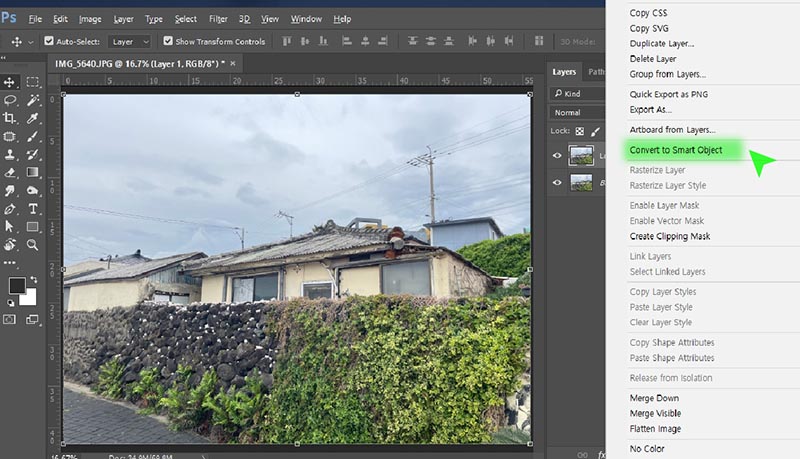800x459 pixels.
Task: Open the Normal blend mode dropdown
Action: [577, 112]
